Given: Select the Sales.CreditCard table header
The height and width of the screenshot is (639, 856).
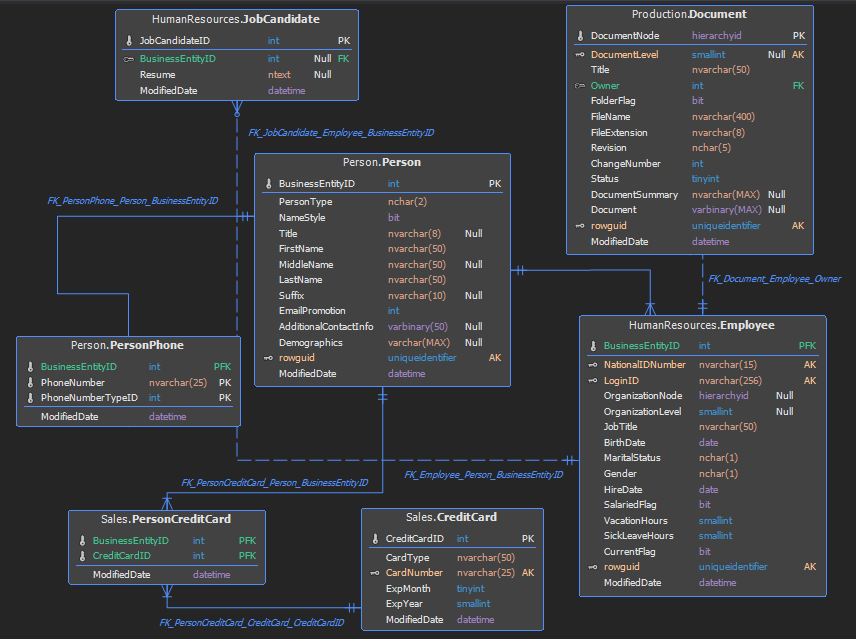Looking at the screenshot, I should [451, 517].
